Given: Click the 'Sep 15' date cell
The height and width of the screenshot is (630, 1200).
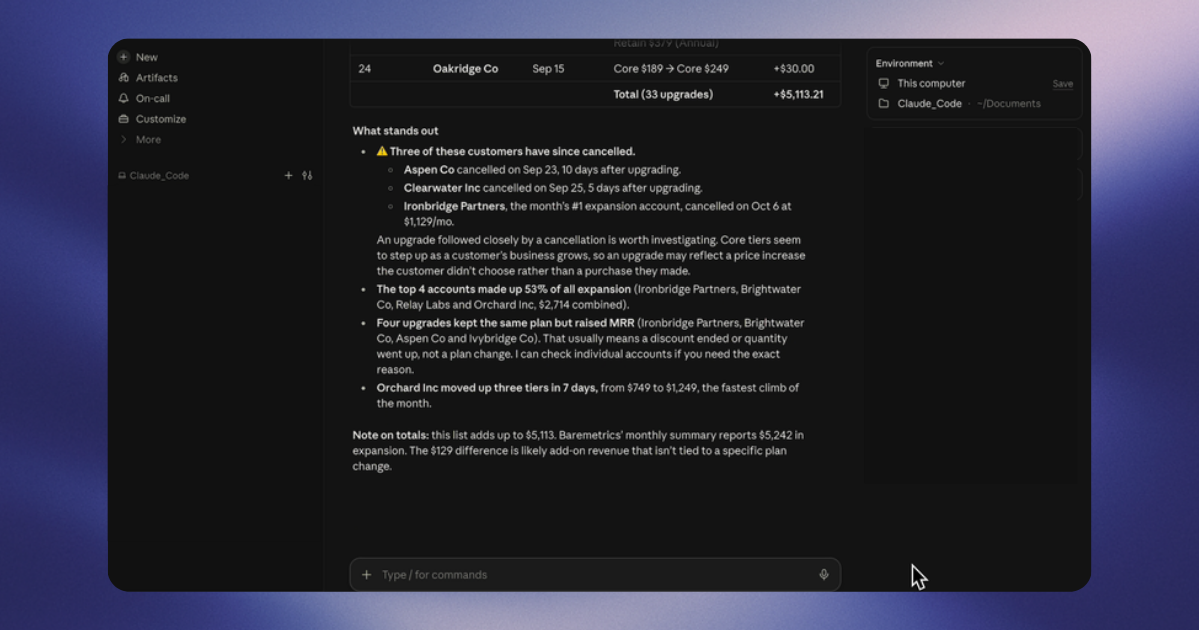Looking at the screenshot, I should [548, 69].
